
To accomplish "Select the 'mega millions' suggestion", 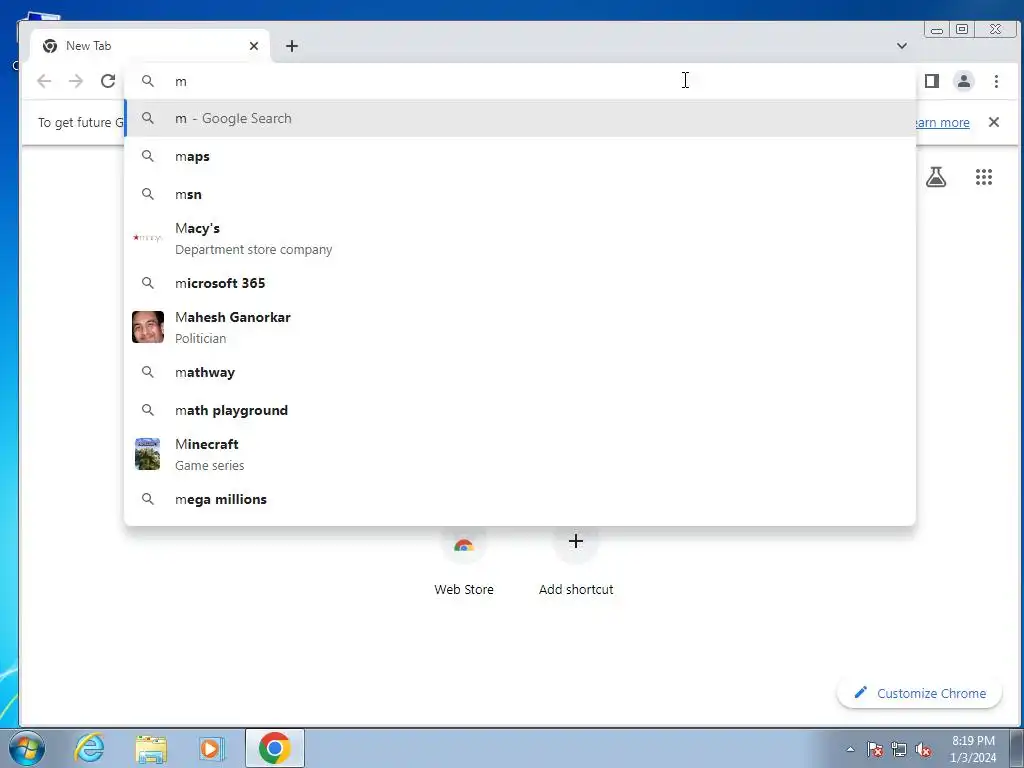I will coord(520,499).
